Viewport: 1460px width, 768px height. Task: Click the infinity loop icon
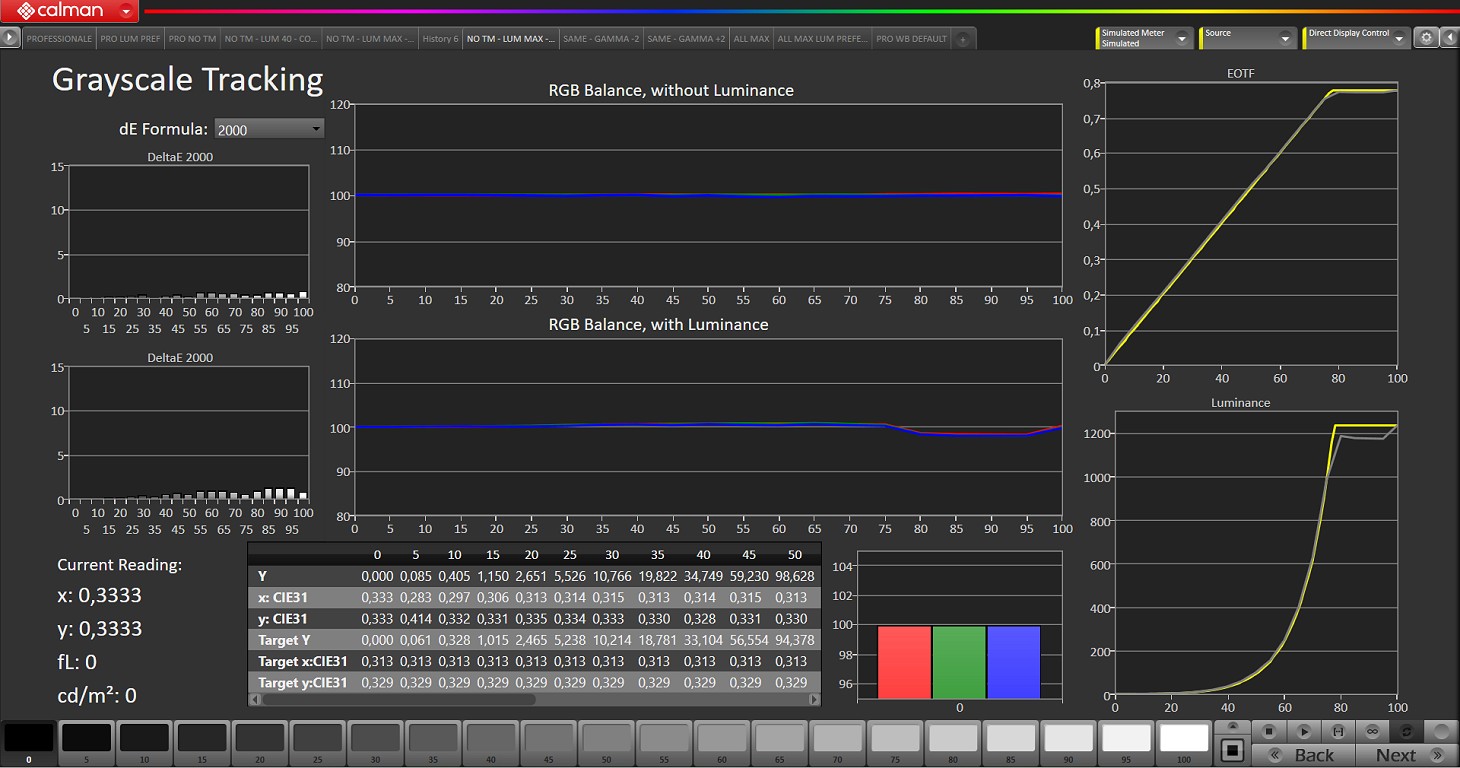click(x=1372, y=732)
